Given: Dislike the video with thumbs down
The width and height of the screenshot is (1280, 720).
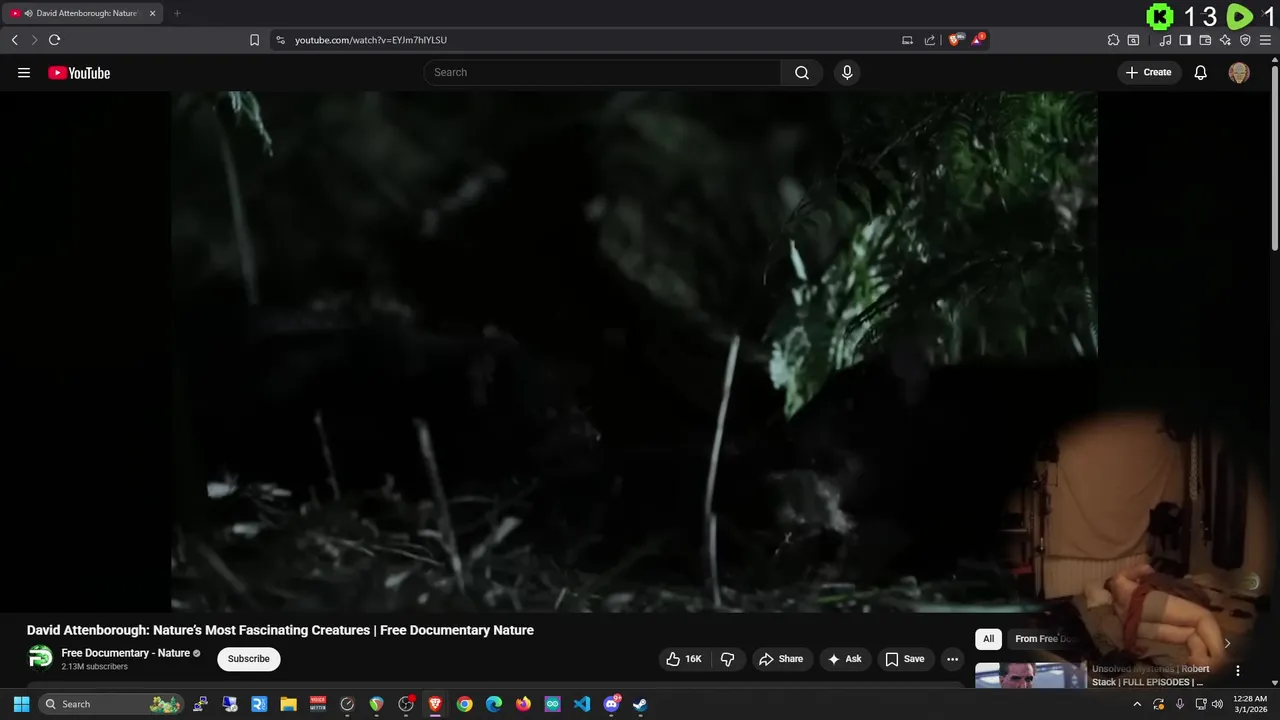Looking at the screenshot, I should 728,659.
